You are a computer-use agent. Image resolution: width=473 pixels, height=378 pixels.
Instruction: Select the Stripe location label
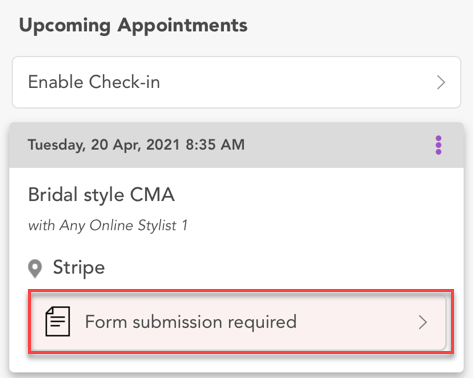point(79,268)
